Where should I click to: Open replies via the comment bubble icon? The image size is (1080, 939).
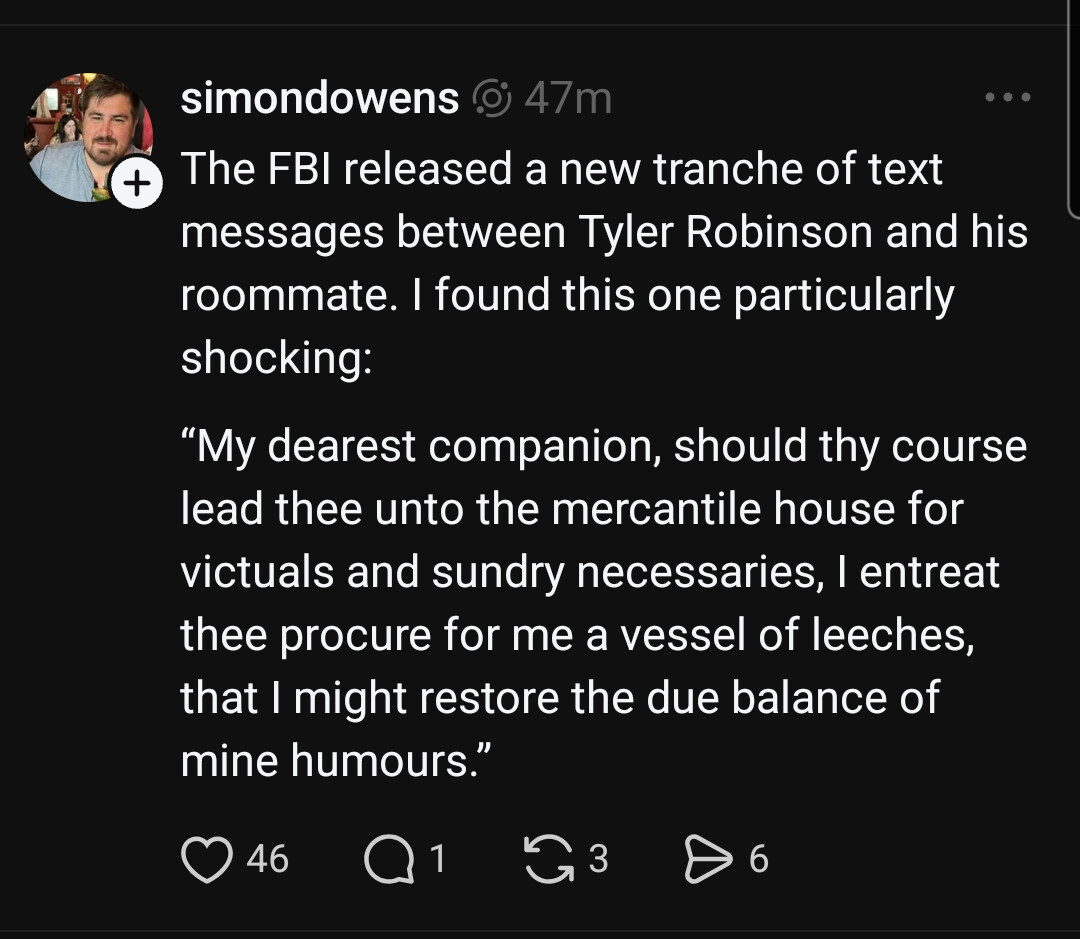pyautogui.click(x=388, y=859)
